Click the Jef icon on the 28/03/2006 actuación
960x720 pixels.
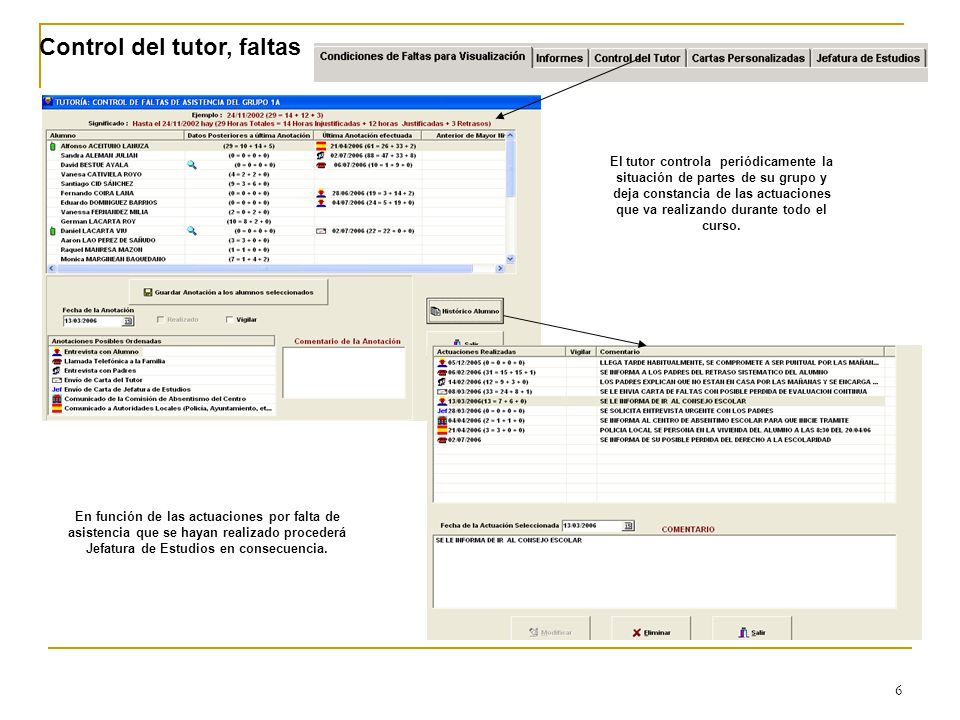[x=442, y=411]
